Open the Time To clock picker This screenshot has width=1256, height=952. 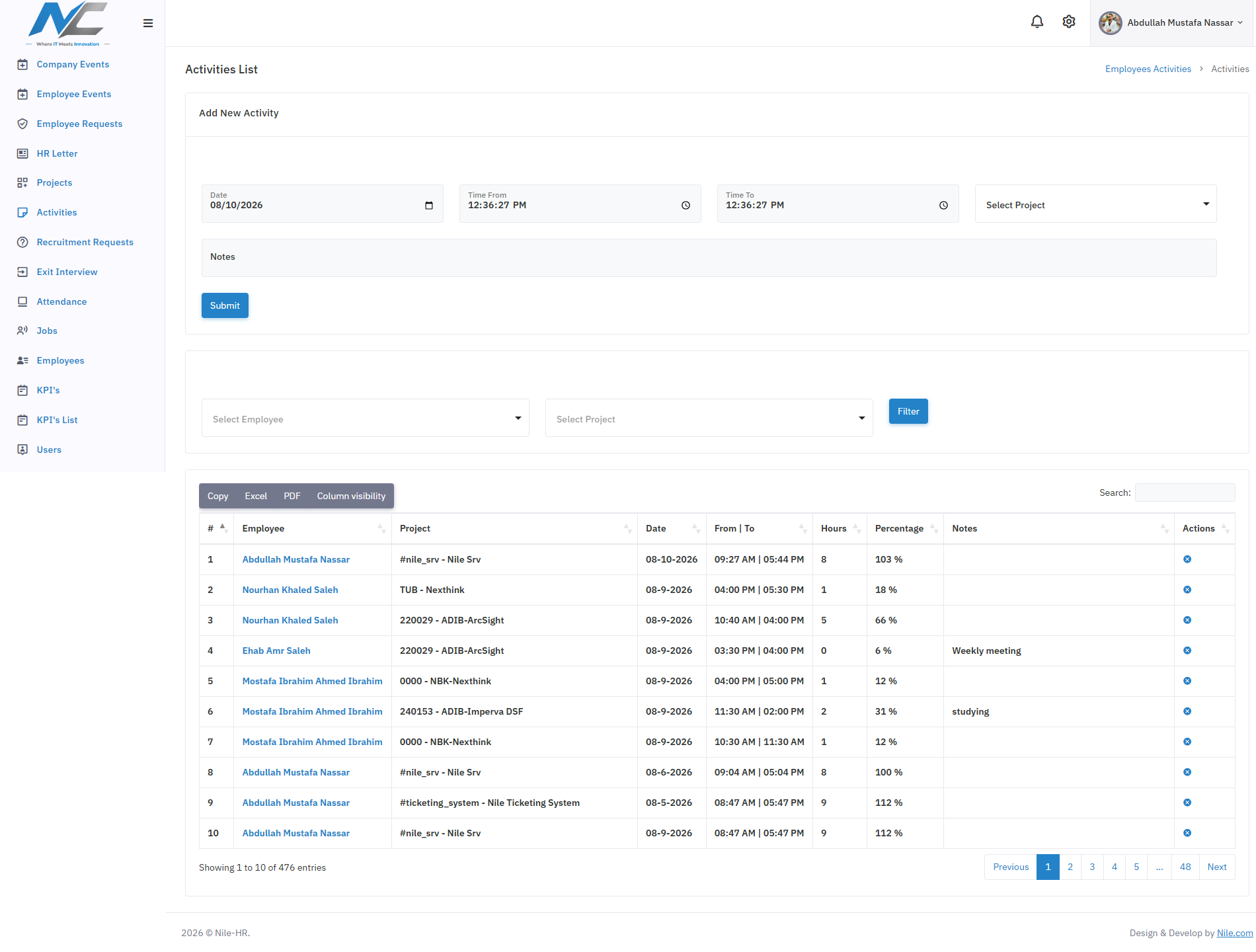[x=944, y=206]
